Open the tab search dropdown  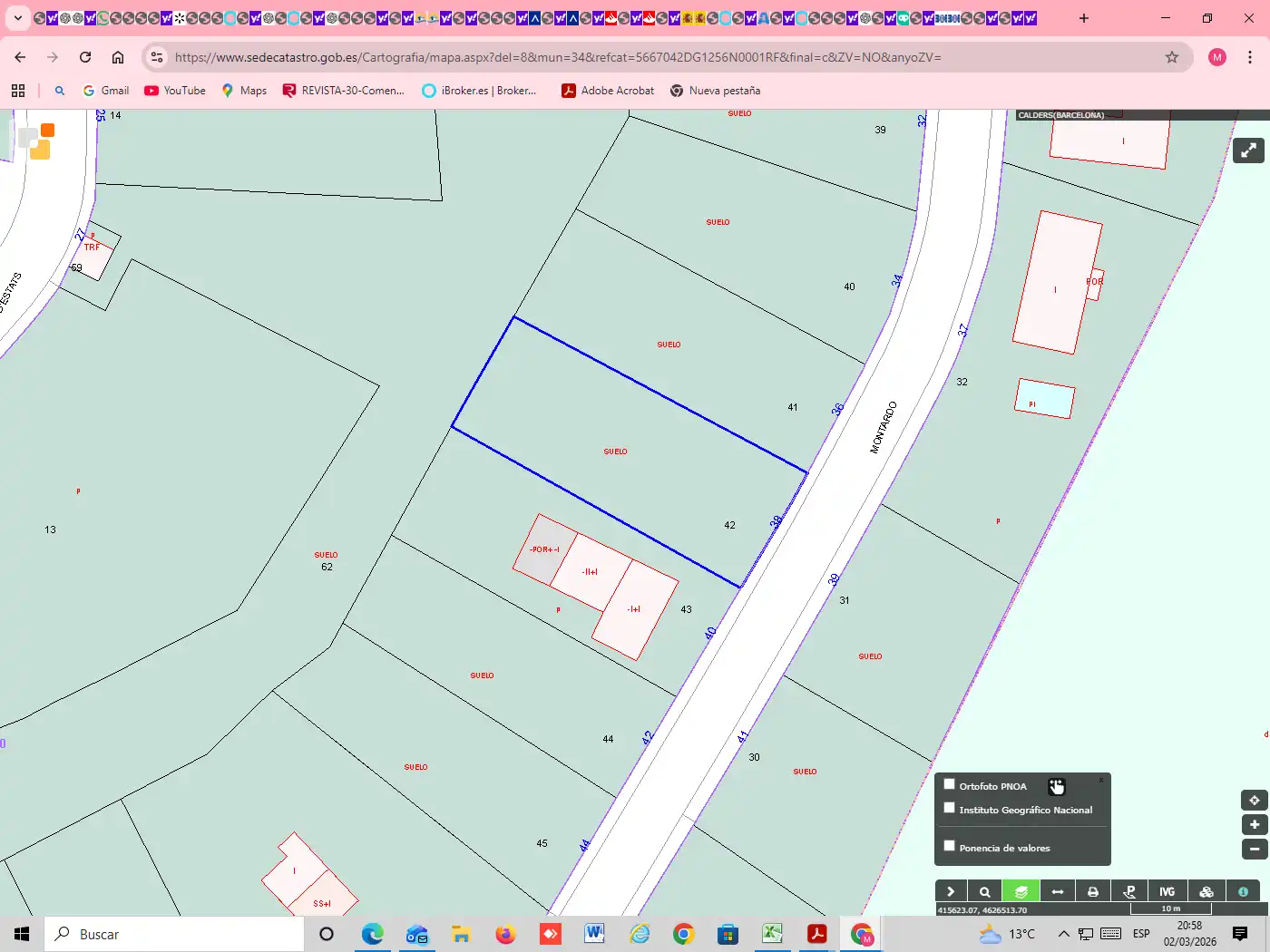pos(17,18)
